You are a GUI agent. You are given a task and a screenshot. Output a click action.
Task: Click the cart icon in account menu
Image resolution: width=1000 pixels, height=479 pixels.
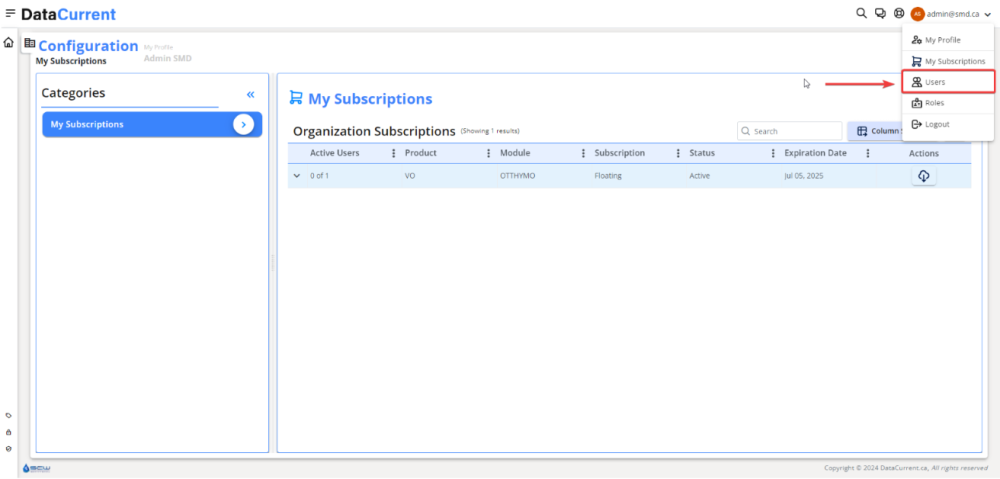click(916, 61)
